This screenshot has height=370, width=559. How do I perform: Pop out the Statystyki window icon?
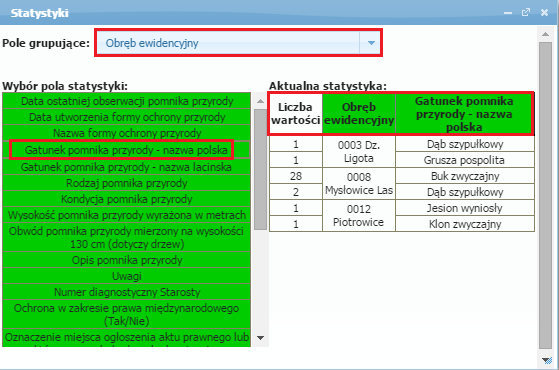point(526,12)
